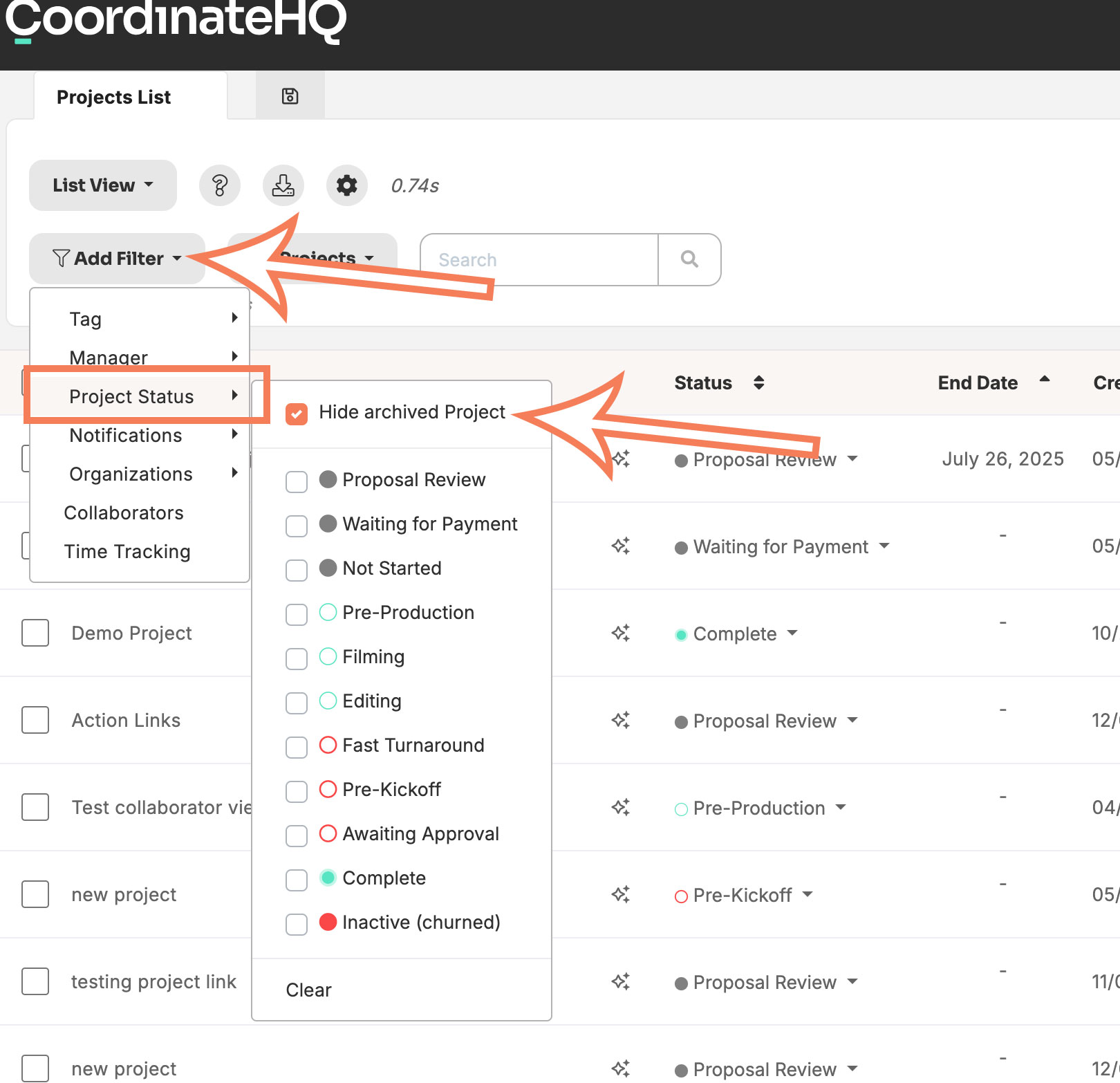Viewport: 1120px width, 1083px height.
Task: Click sparkle icon in Action Links row
Action: [x=620, y=720]
